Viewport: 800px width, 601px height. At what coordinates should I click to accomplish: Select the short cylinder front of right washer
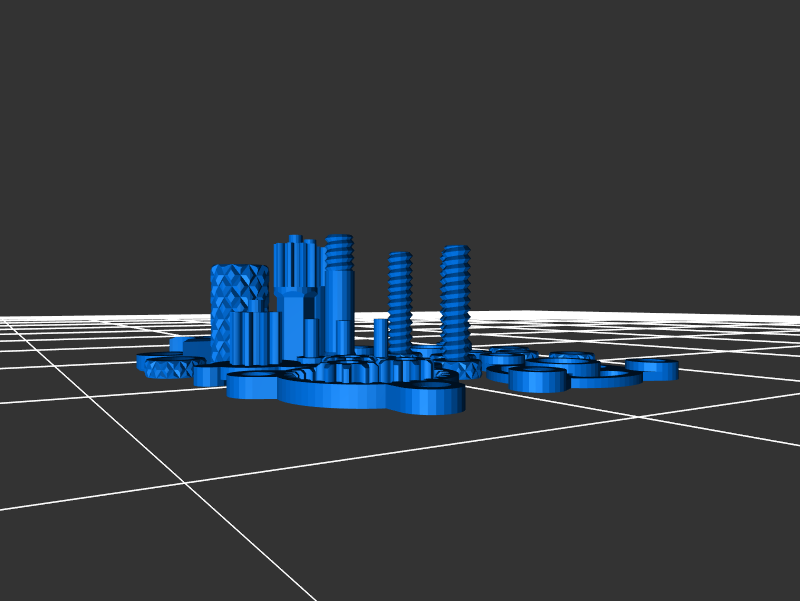pos(537,380)
